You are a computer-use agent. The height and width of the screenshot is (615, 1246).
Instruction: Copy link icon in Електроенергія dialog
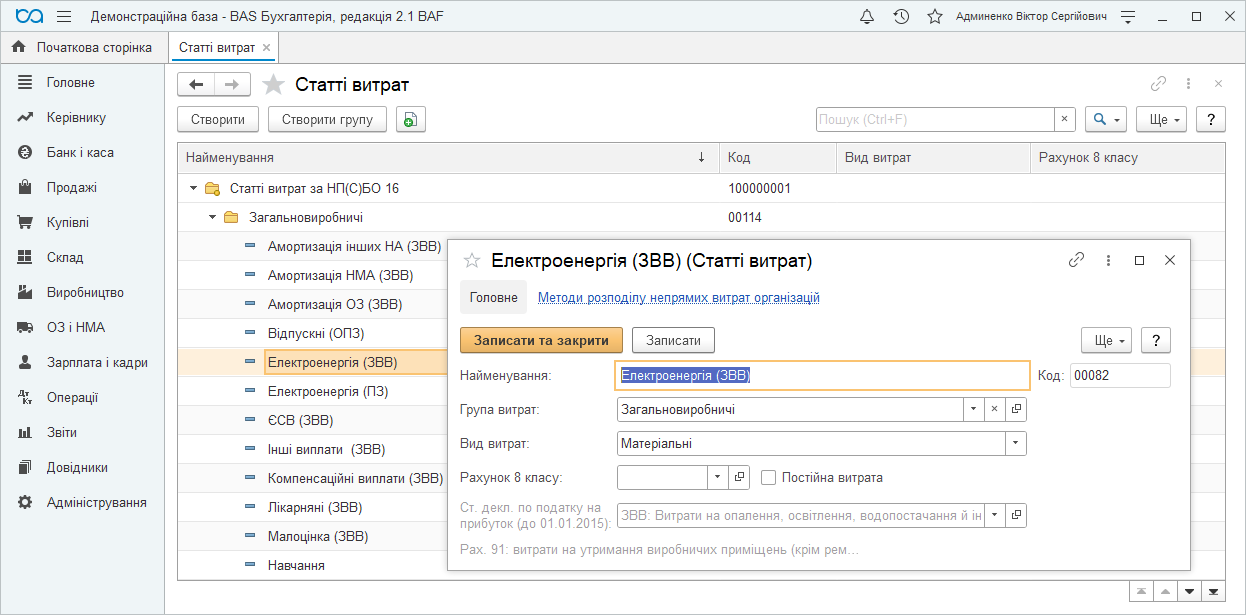pyautogui.click(x=1076, y=260)
